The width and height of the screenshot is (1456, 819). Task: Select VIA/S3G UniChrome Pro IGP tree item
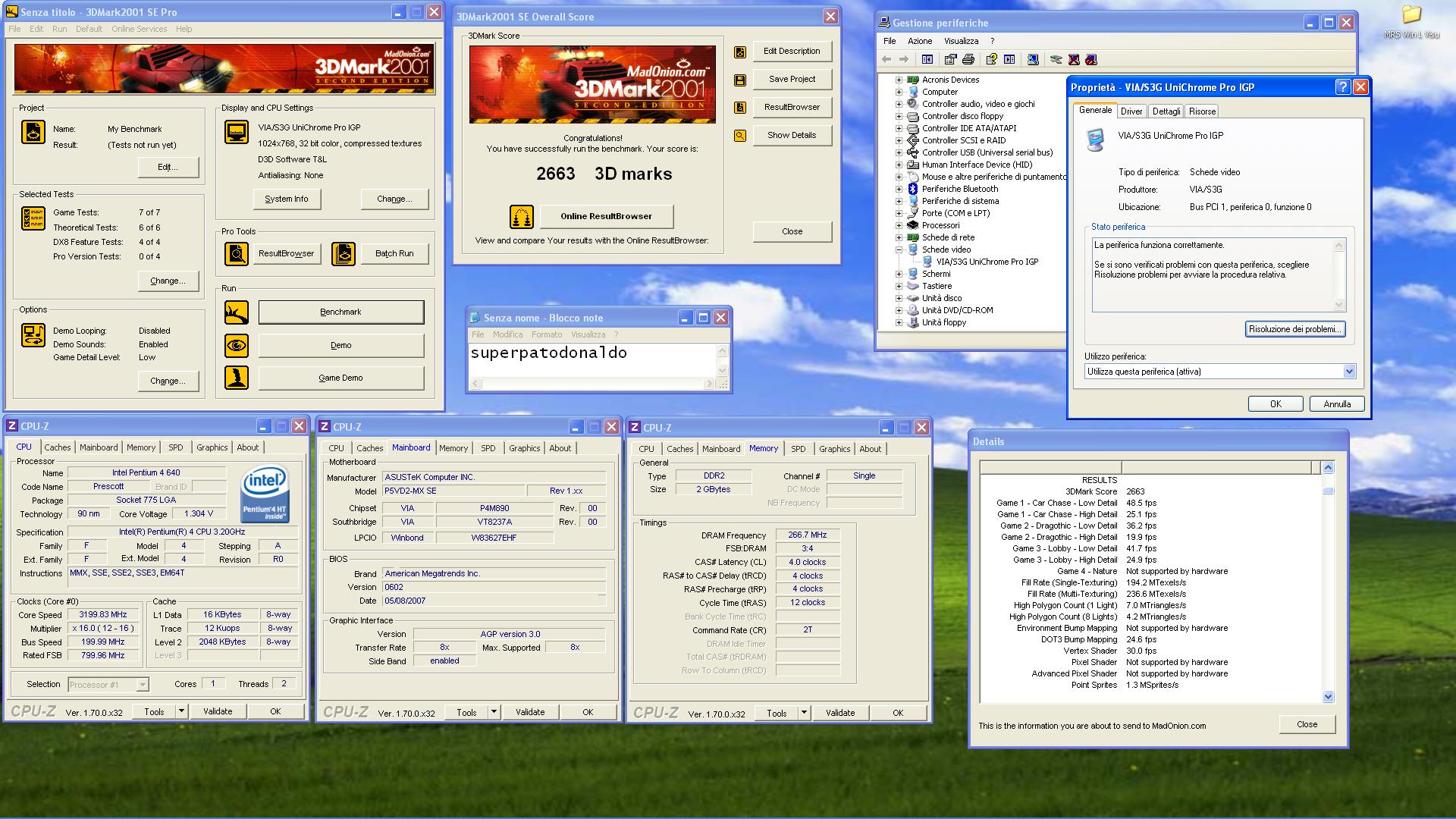pos(987,262)
